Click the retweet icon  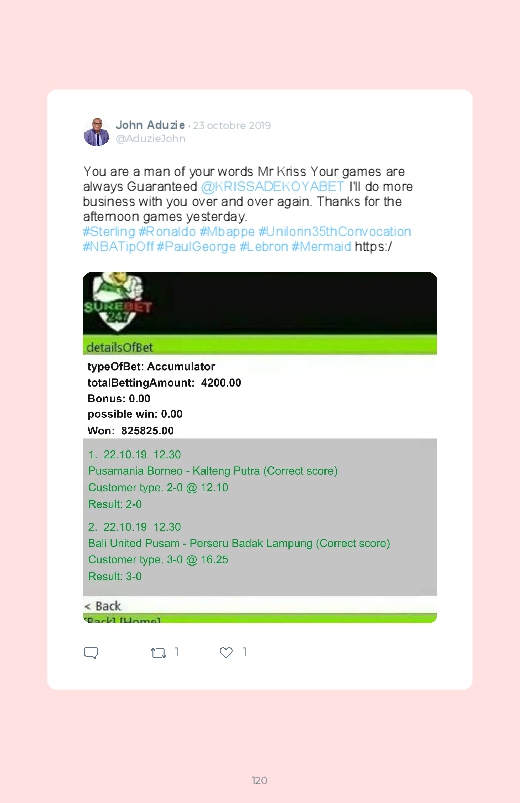point(158,652)
